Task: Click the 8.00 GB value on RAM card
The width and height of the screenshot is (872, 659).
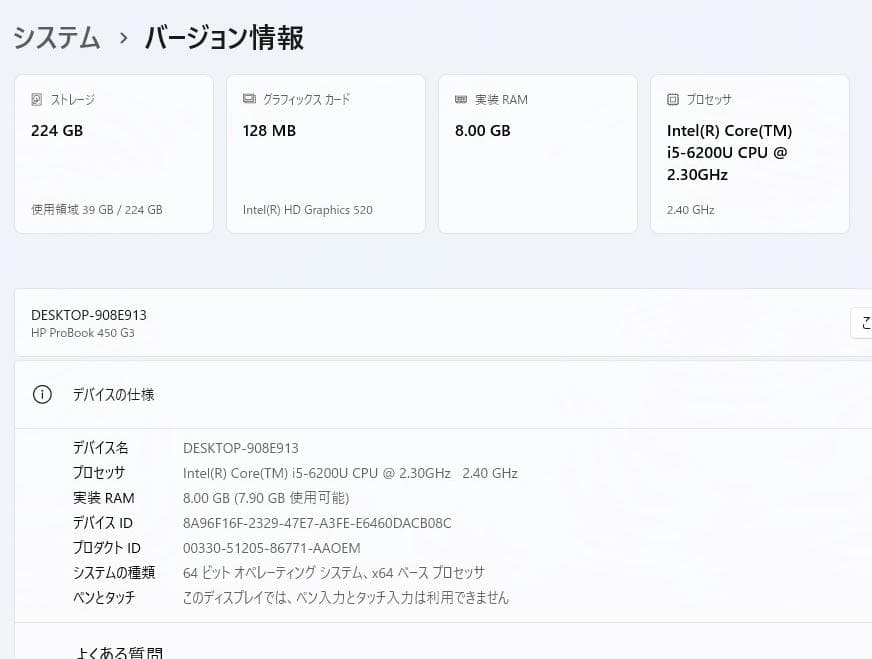Action: click(482, 130)
